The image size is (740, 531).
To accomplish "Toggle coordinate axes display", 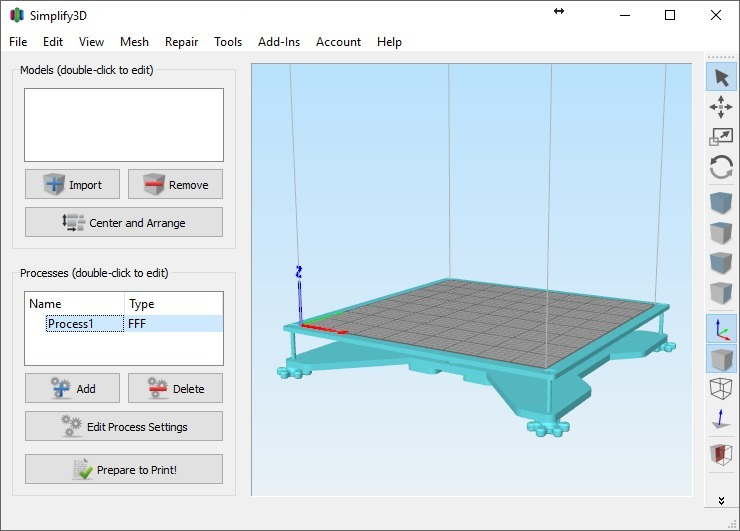I will 721,329.
